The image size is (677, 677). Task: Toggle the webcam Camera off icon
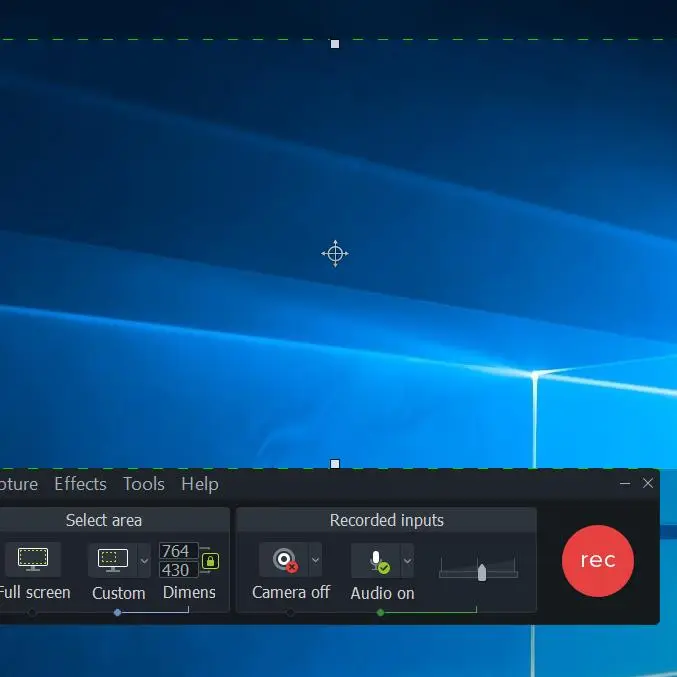(284, 560)
